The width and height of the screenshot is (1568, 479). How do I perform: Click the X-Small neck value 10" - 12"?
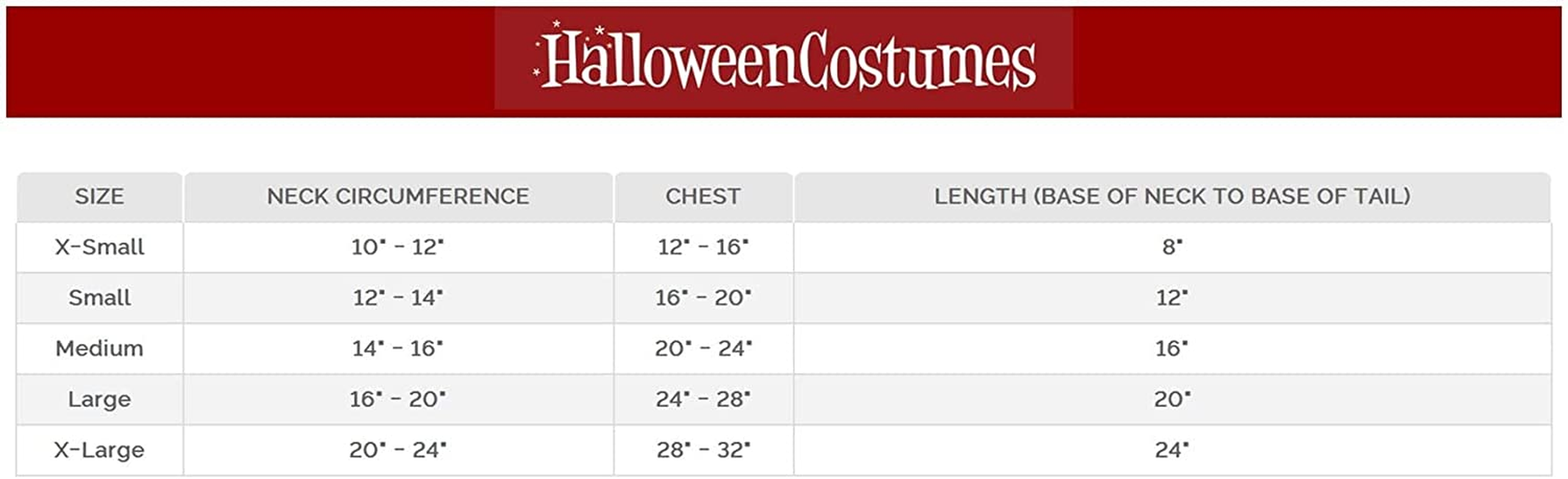398,247
